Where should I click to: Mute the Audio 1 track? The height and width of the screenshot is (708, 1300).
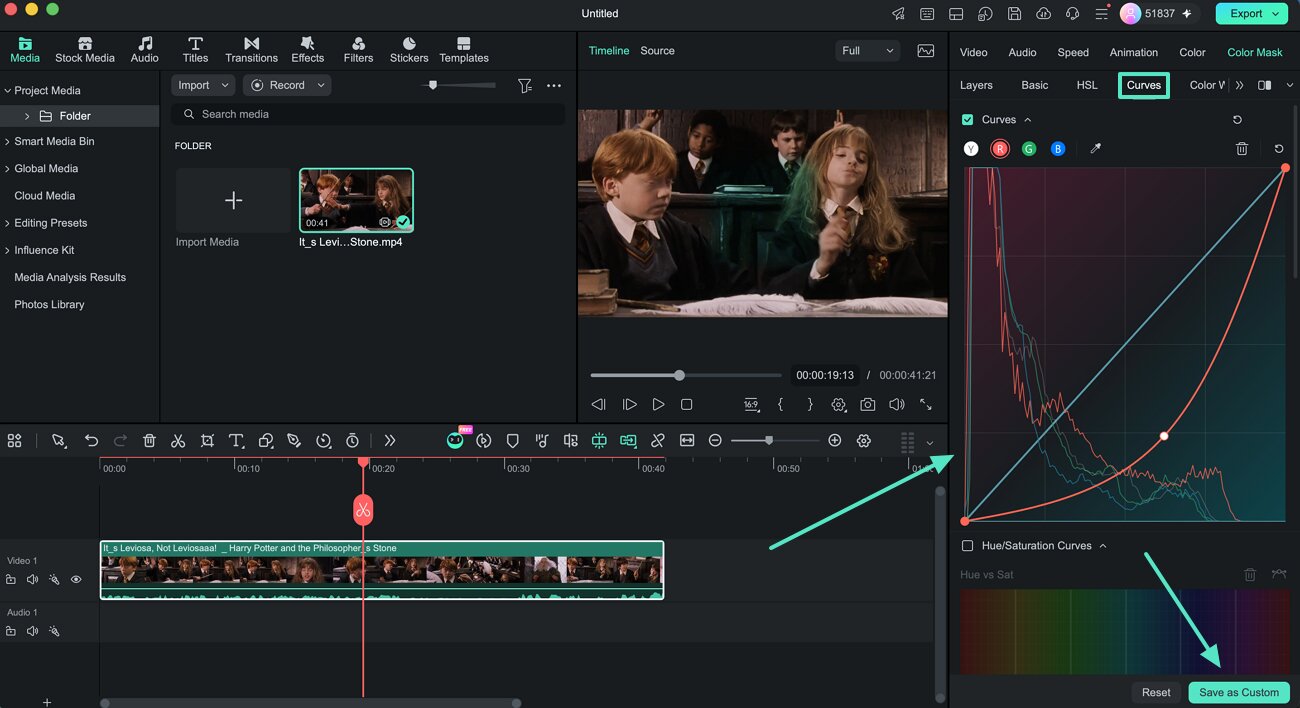[32, 632]
